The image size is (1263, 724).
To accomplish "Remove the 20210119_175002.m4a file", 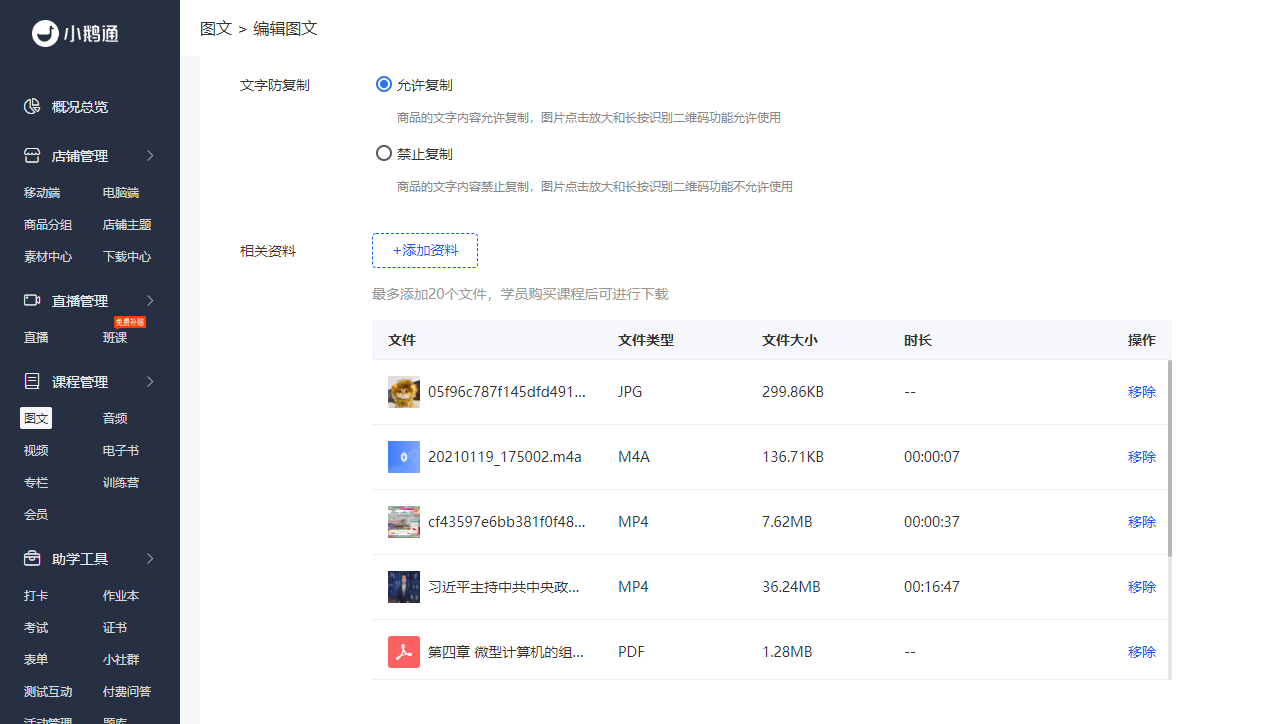I will point(1141,457).
